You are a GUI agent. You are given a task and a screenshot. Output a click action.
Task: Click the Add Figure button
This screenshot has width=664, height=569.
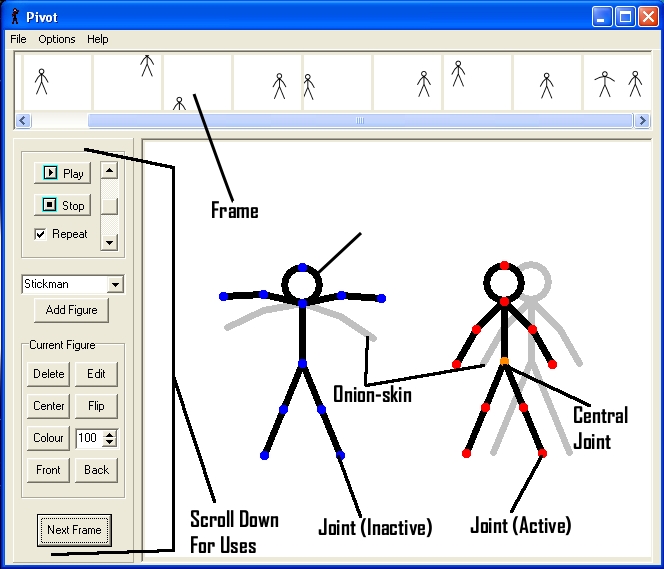(71, 310)
